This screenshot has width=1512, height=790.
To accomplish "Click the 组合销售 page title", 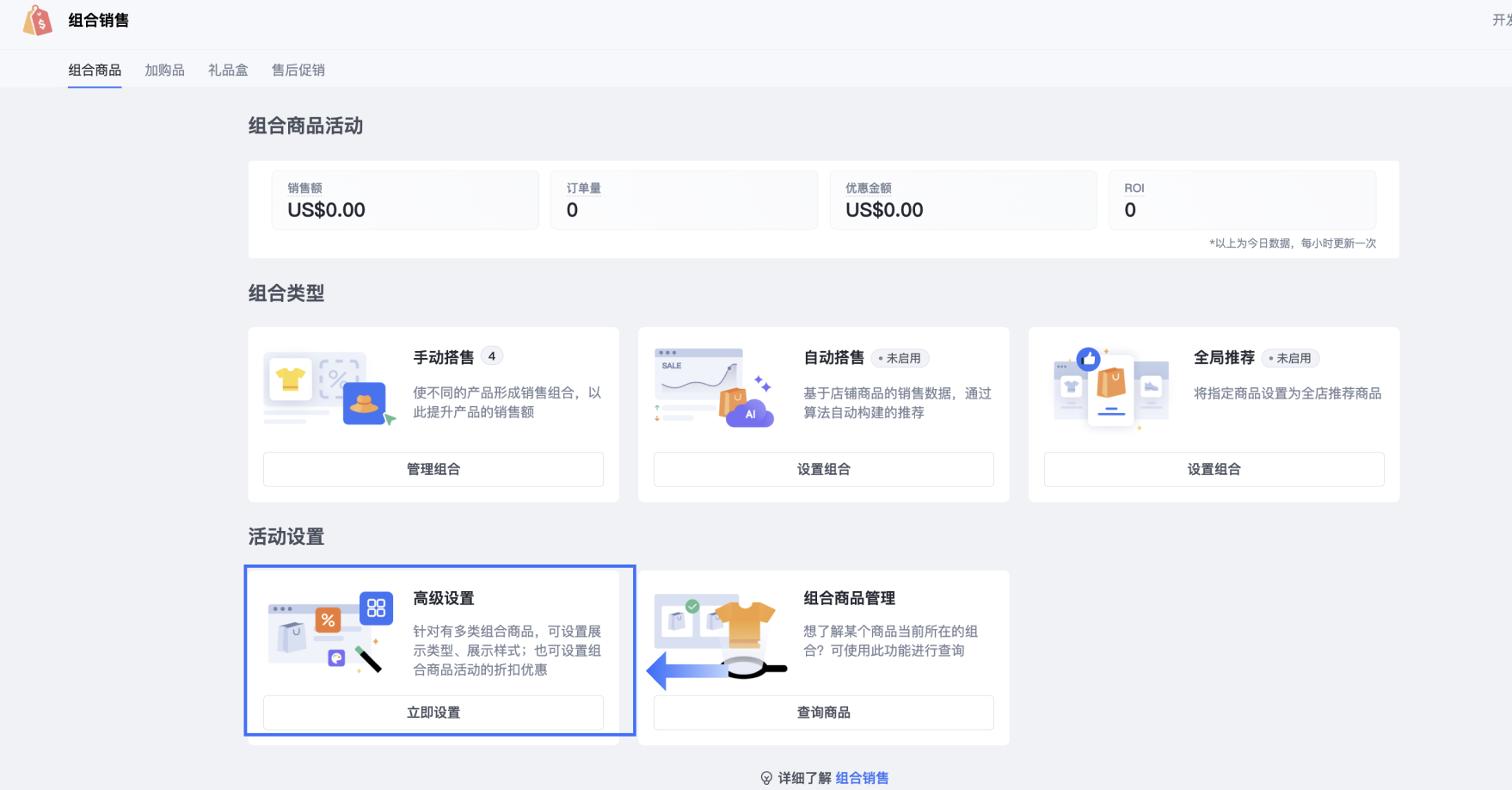I will click(x=99, y=20).
